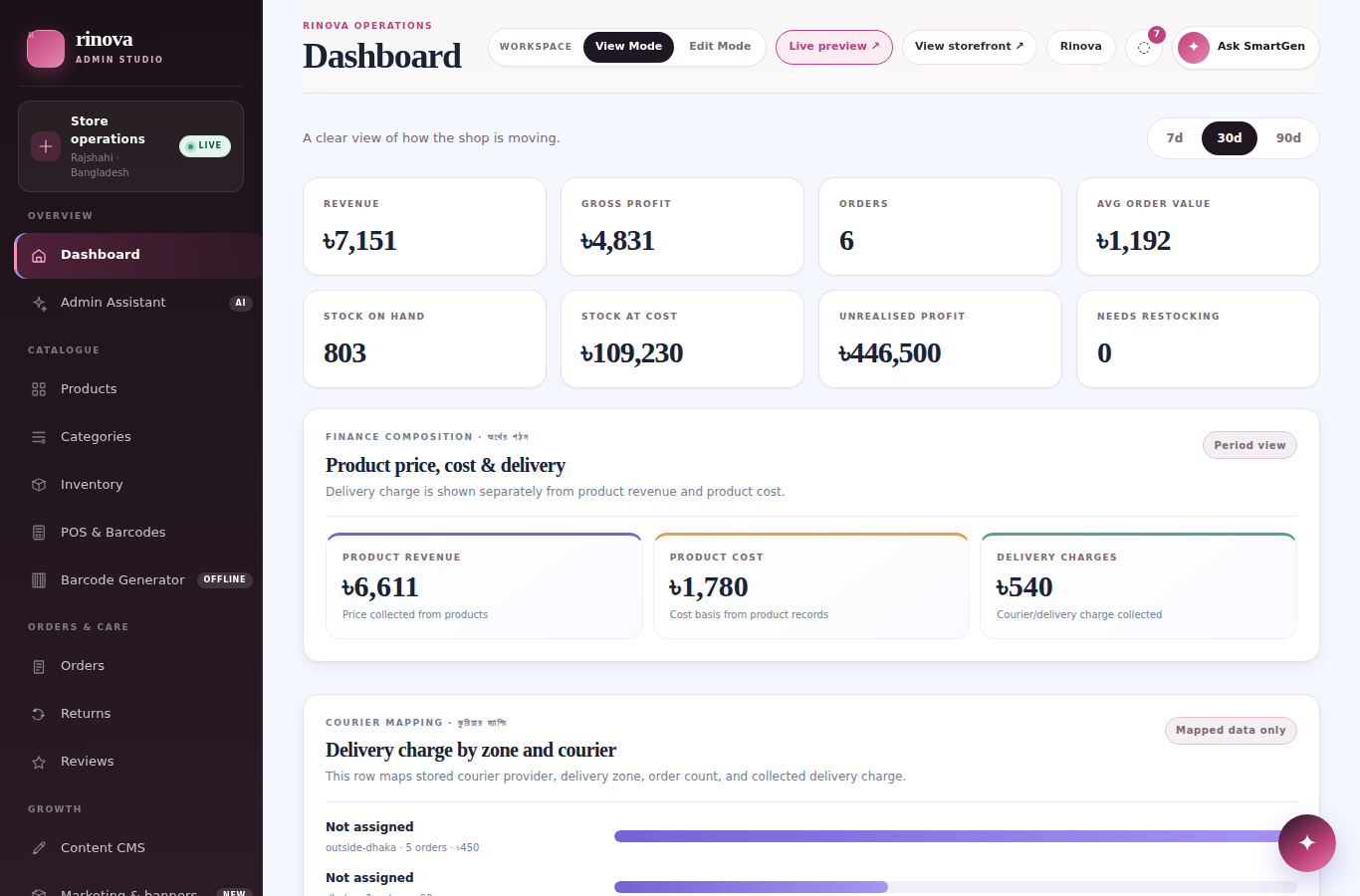This screenshot has height=896, width=1360.
Task: Click the green LIVE status badge
Action: click(x=205, y=146)
